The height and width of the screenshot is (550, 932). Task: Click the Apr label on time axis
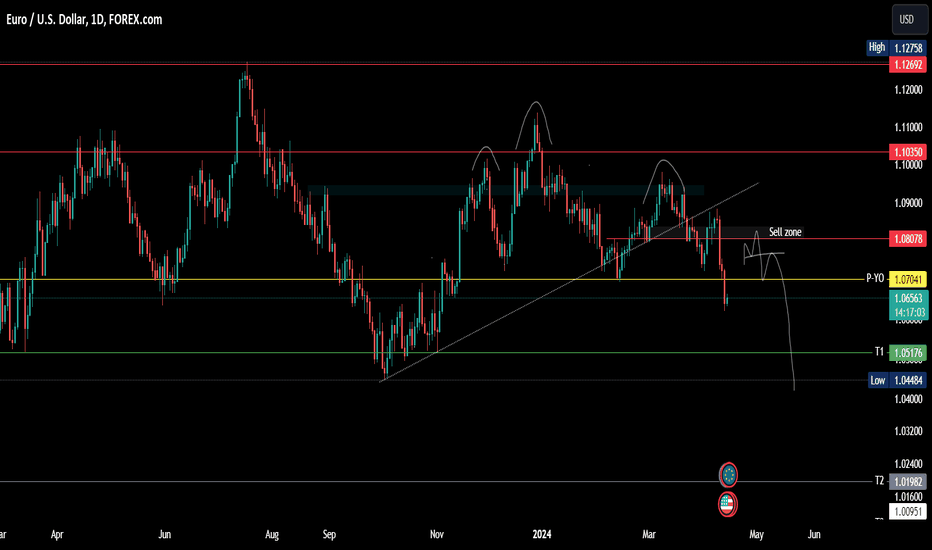tap(57, 534)
